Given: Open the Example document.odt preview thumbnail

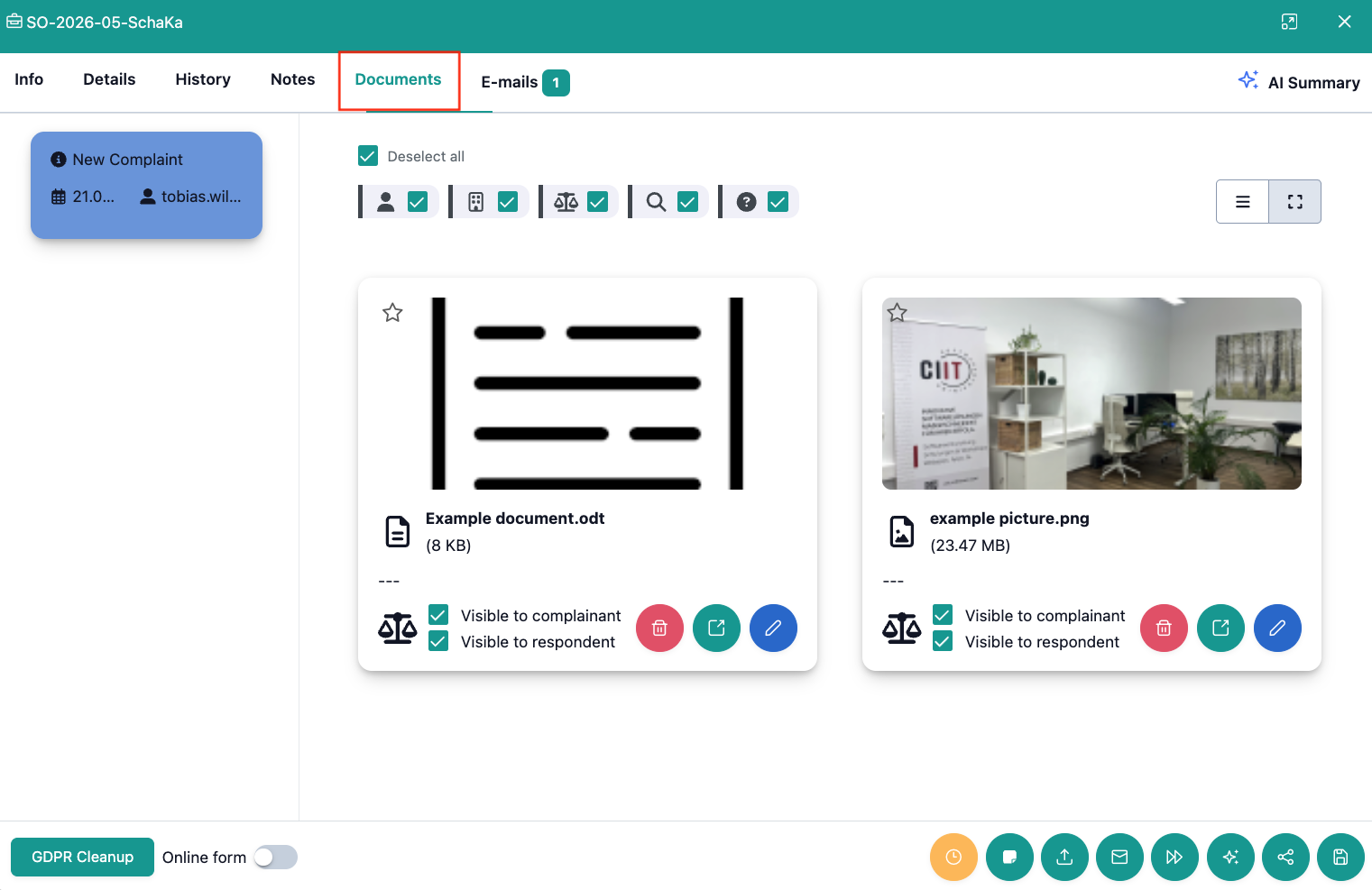Looking at the screenshot, I should pos(587,394).
